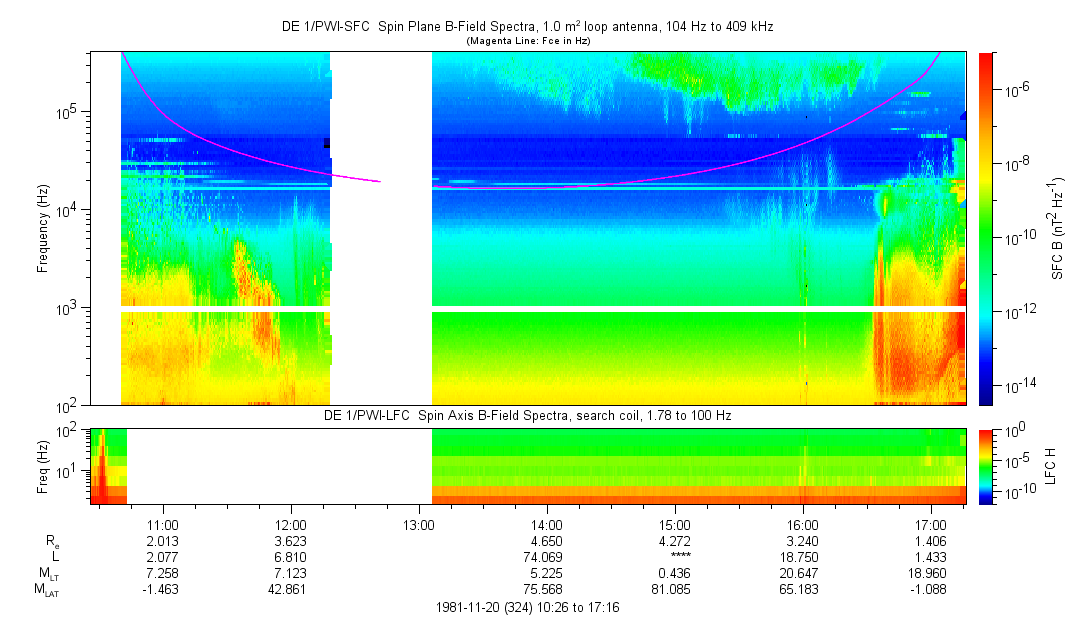Select the 11:00 time axis label
This screenshot has width=1083, height=620.
(x=163, y=524)
